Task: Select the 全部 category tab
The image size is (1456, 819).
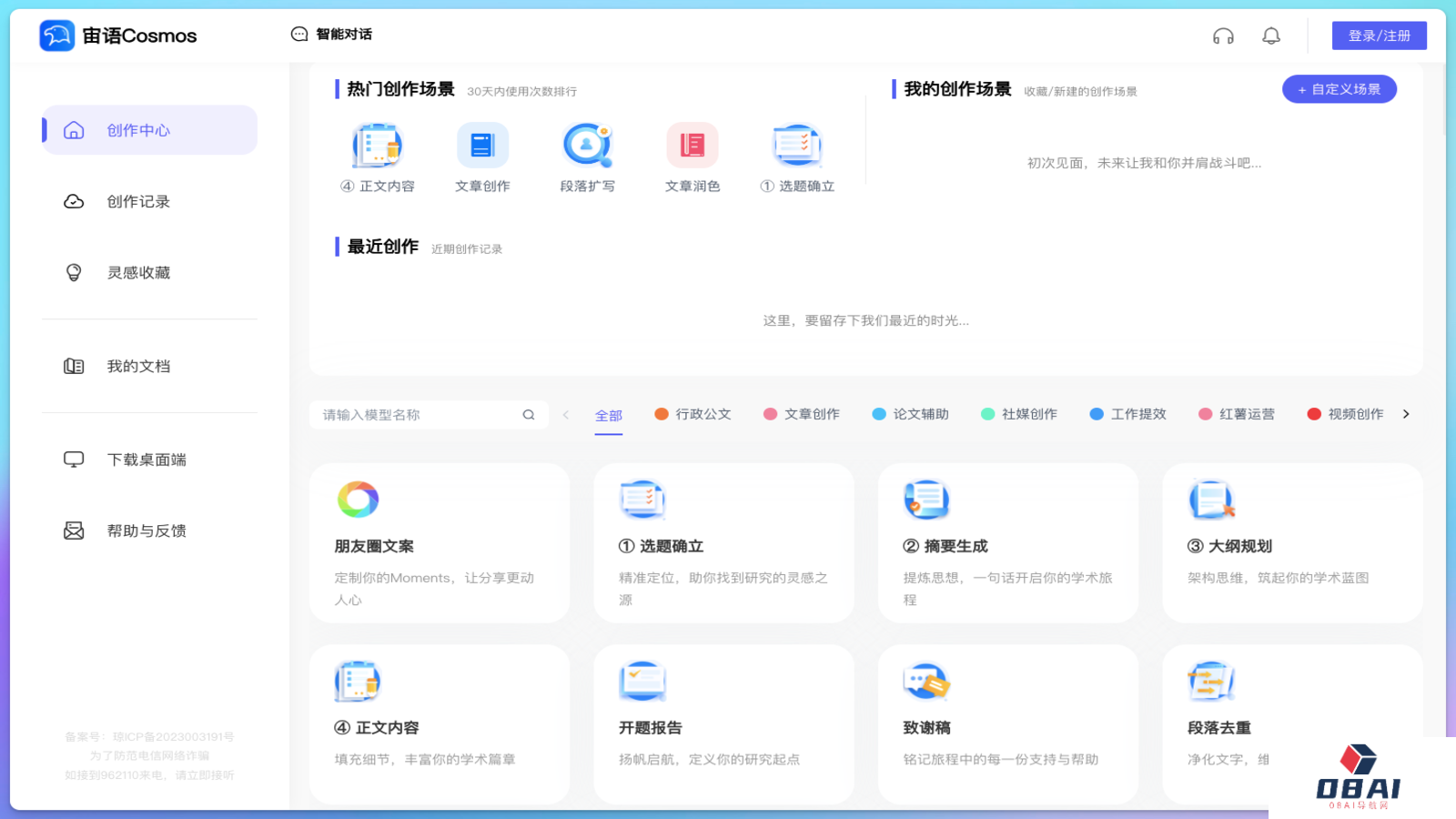Action: click(x=609, y=416)
